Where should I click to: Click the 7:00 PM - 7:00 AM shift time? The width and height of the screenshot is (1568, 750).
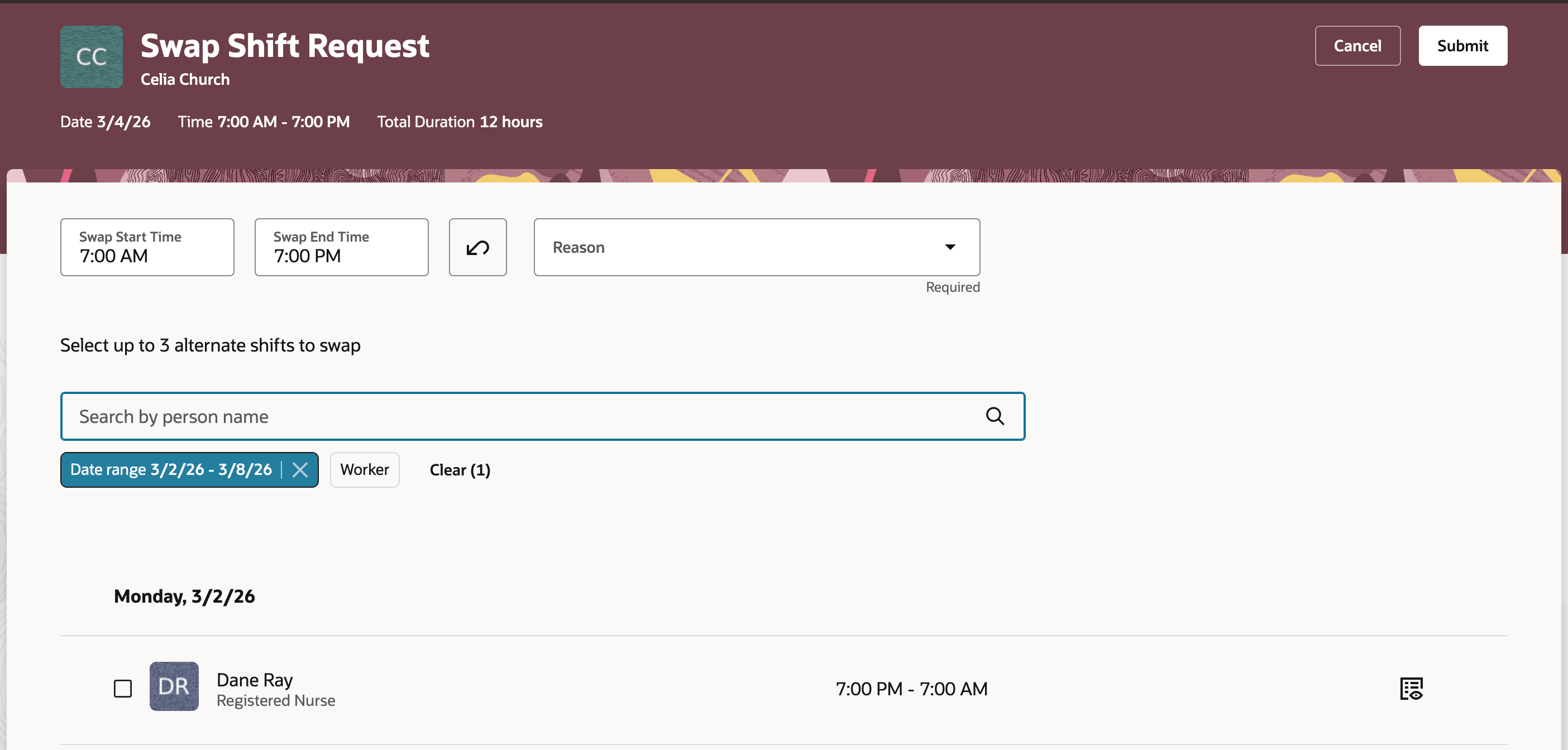911,689
